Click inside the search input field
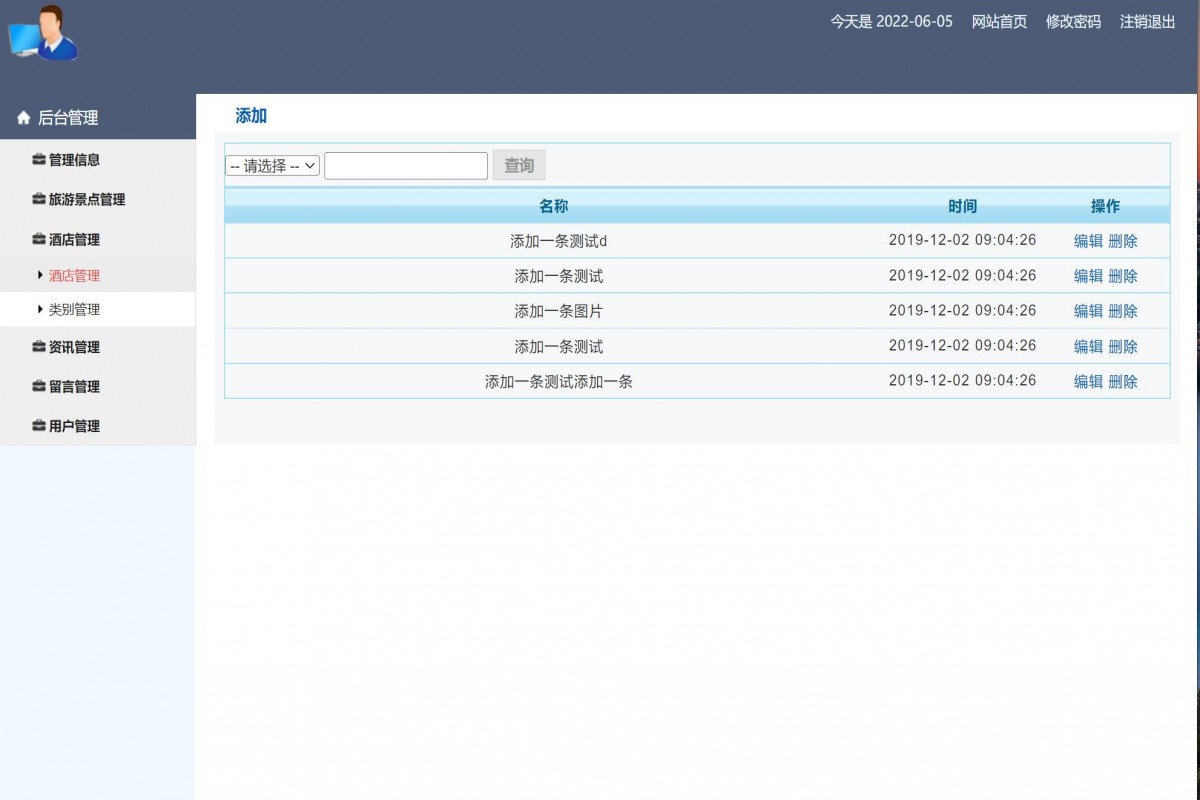This screenshot has width=1200, height=800. pyautogui.click(x=405, y=165)
